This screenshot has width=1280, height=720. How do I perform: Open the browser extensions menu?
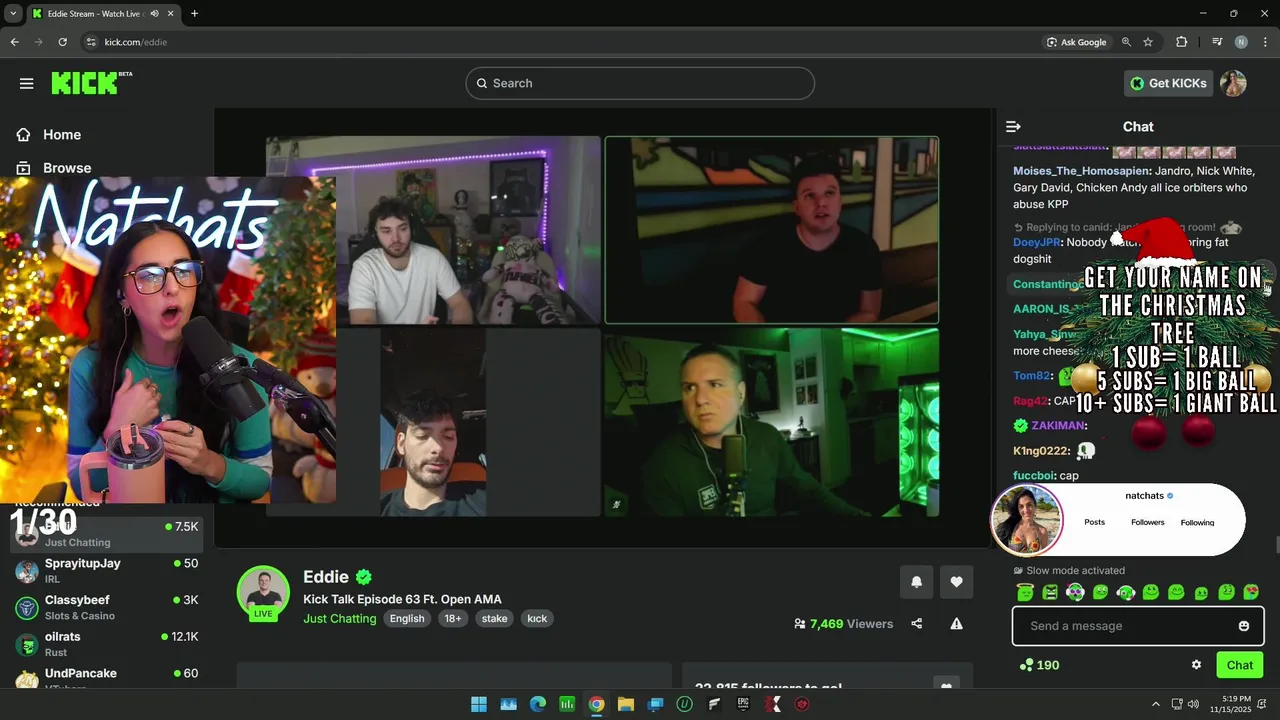pyautogui.click(x=1182, y=42)
